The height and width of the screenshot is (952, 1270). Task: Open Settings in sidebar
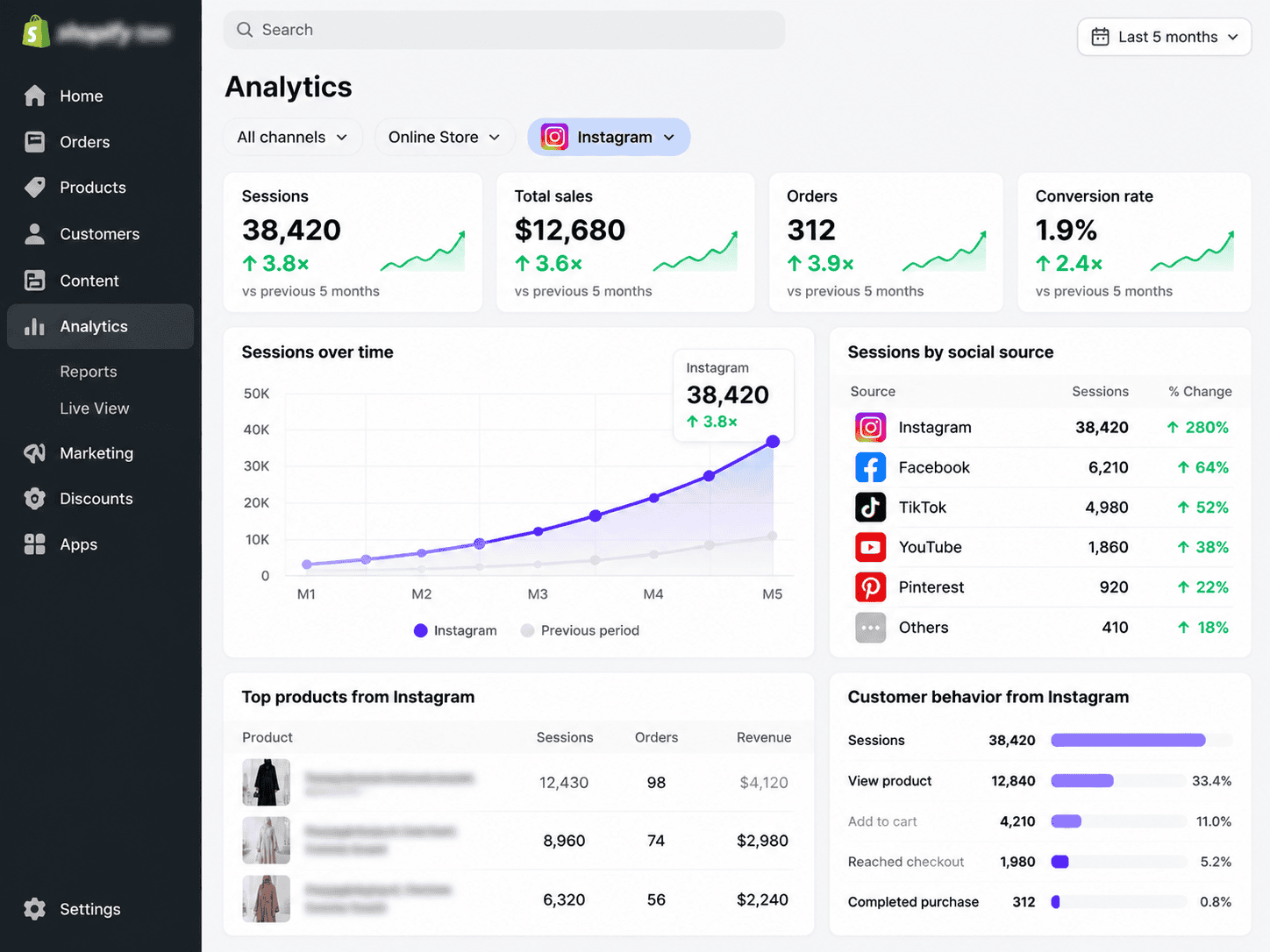point(100,909)
